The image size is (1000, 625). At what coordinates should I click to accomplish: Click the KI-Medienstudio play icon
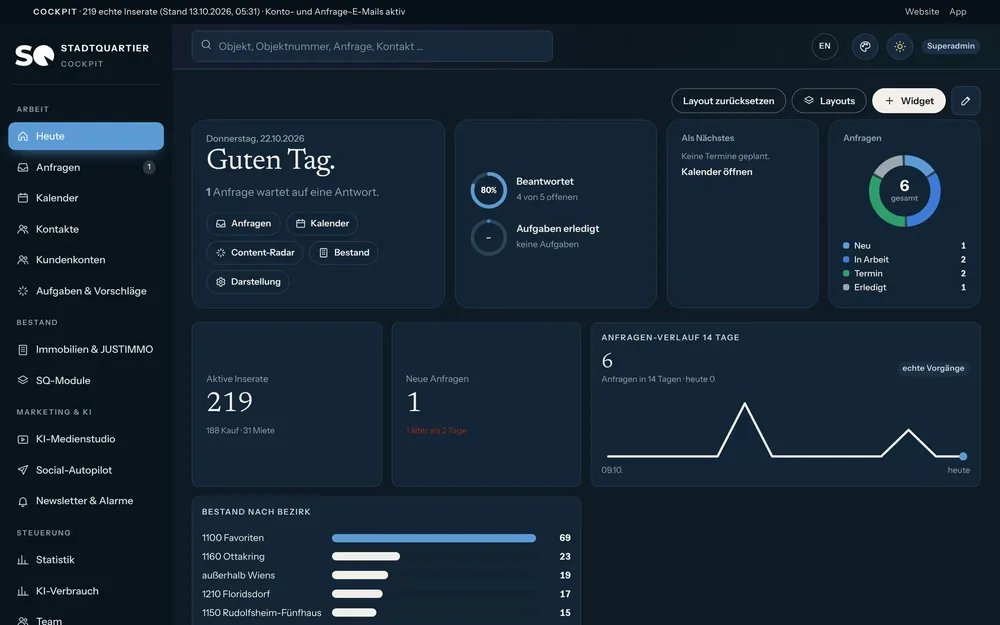click(x=23, y=439)
